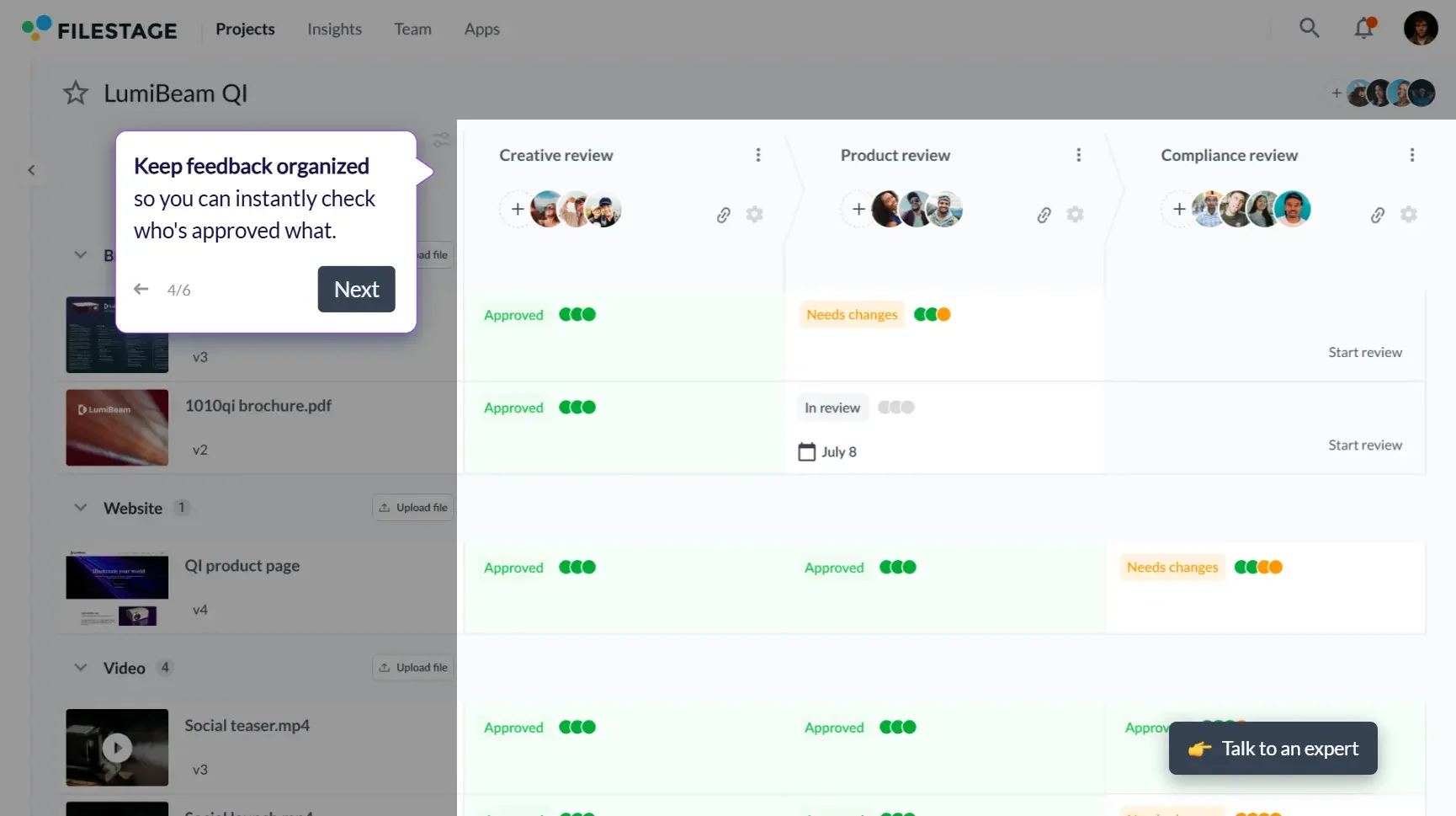
Task: Click Next in the tour popup
Action: pos(356,289)
